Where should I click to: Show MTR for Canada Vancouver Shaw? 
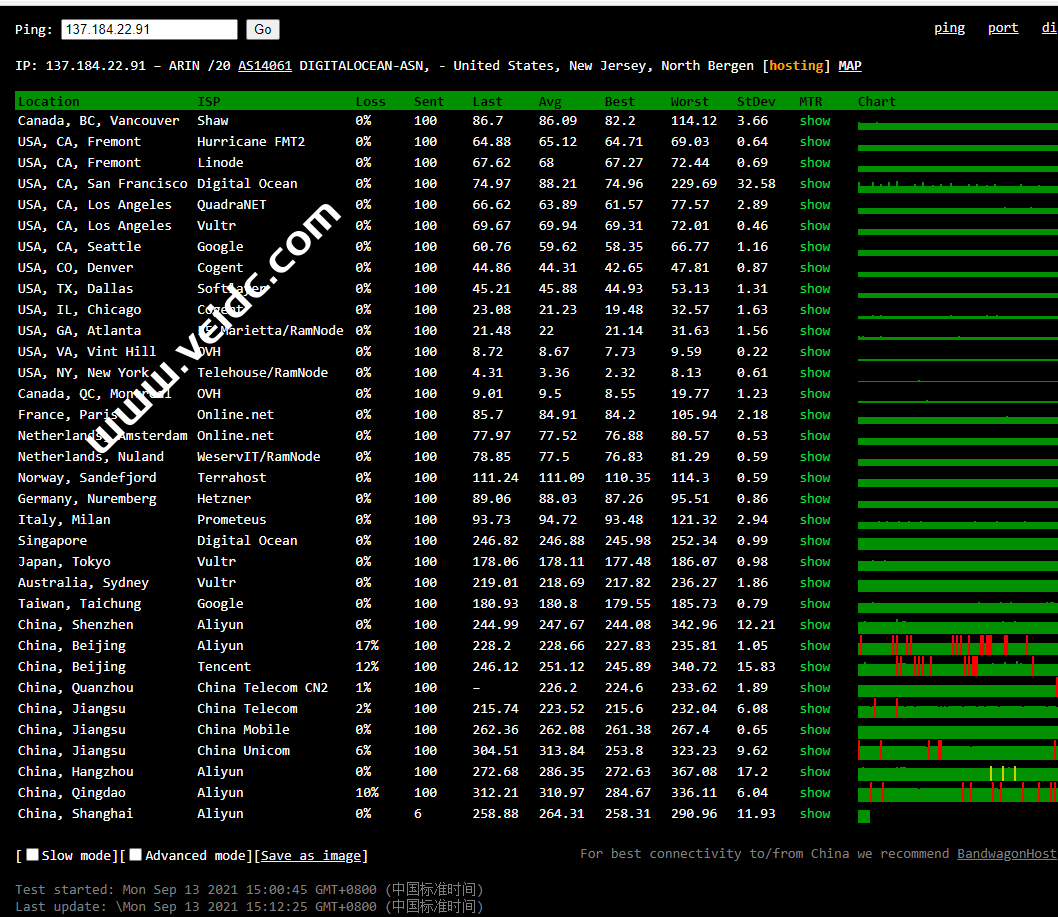click(x=814, y=121)
